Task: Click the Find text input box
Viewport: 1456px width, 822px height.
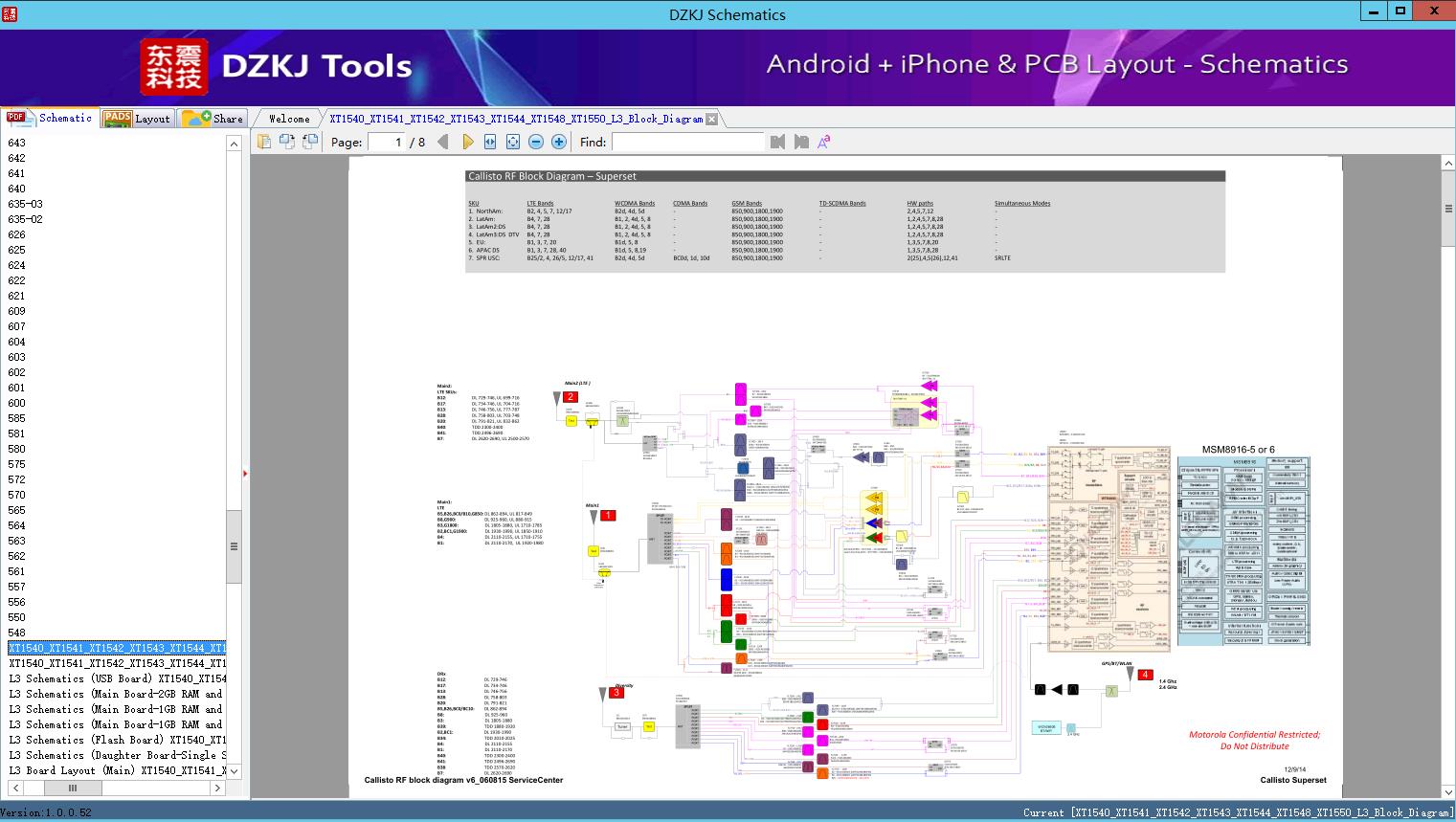Action: 688,142
